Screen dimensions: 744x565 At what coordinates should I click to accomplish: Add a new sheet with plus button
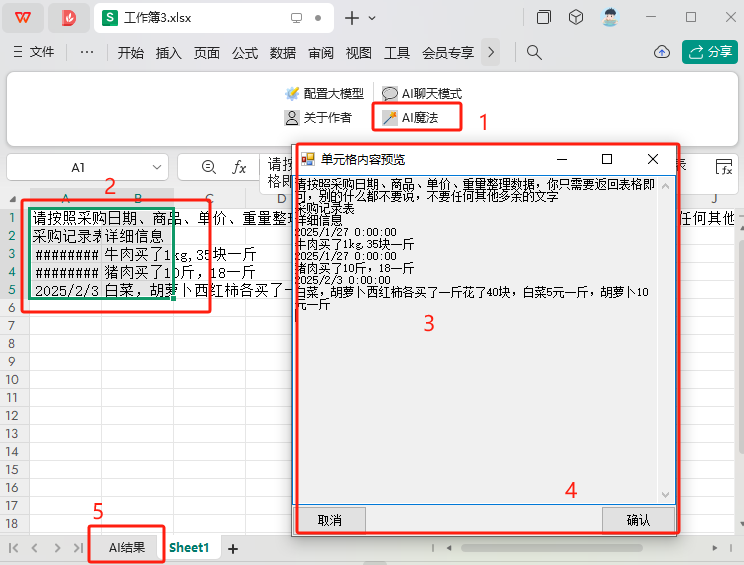[232, 549]
